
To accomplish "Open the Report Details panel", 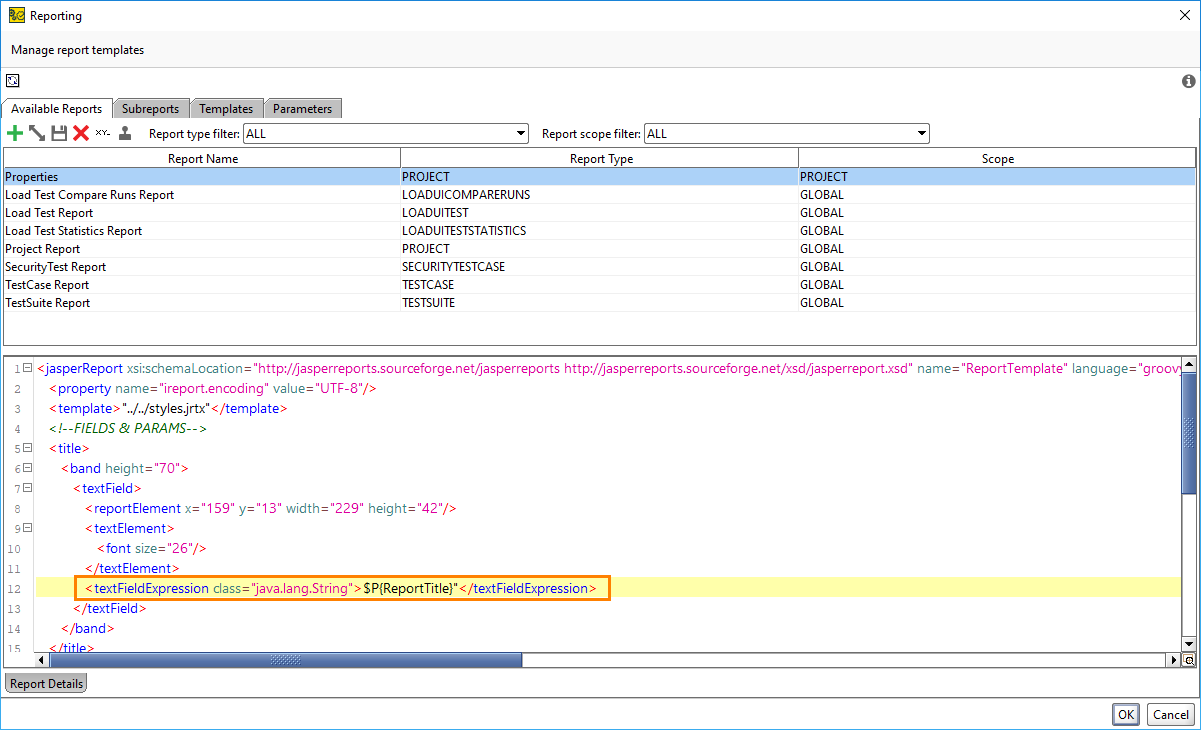I will point(45,683).
